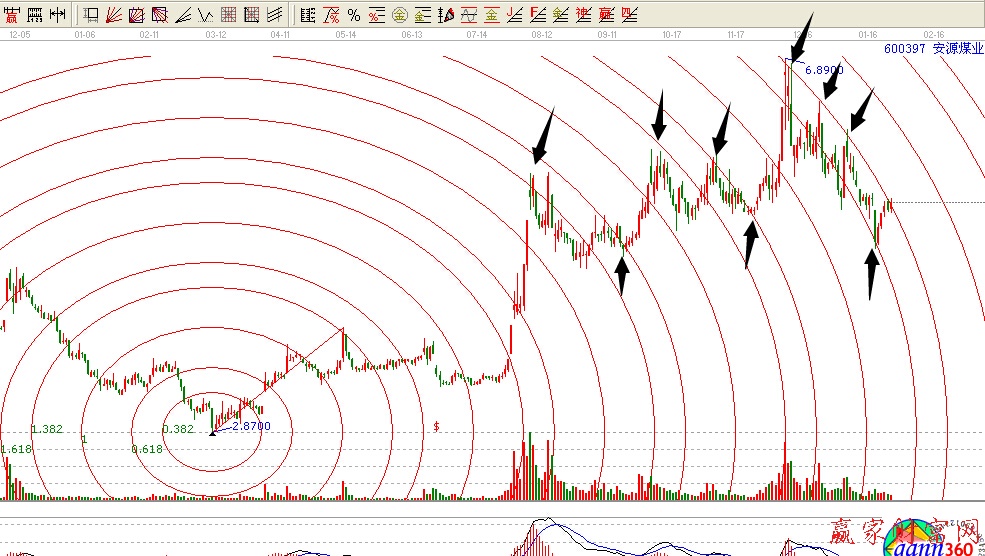Click the 神 angle lines tool icon
This screenshot has height=556, width=985.
point(583,15)
